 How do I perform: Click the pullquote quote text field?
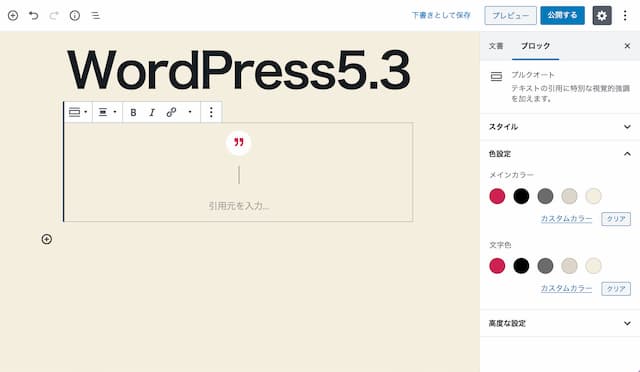coord(239,175)
